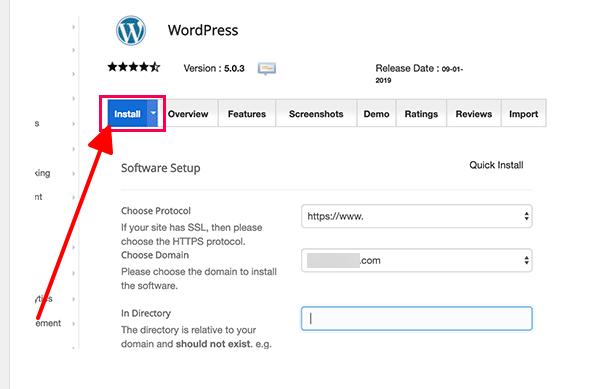Image resolution: width=606 pixels, height=389 pixels.
Task: Open the Choose Protocol https://www. dropdown
Action: [417, 216]
